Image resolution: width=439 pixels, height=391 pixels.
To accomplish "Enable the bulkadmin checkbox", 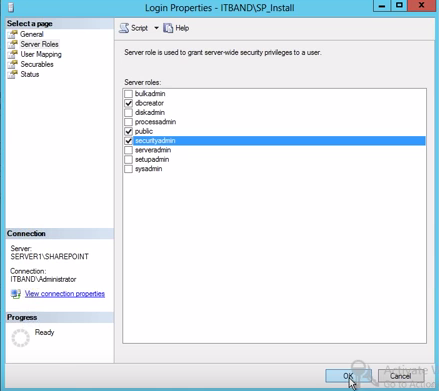I will (128, 94).
